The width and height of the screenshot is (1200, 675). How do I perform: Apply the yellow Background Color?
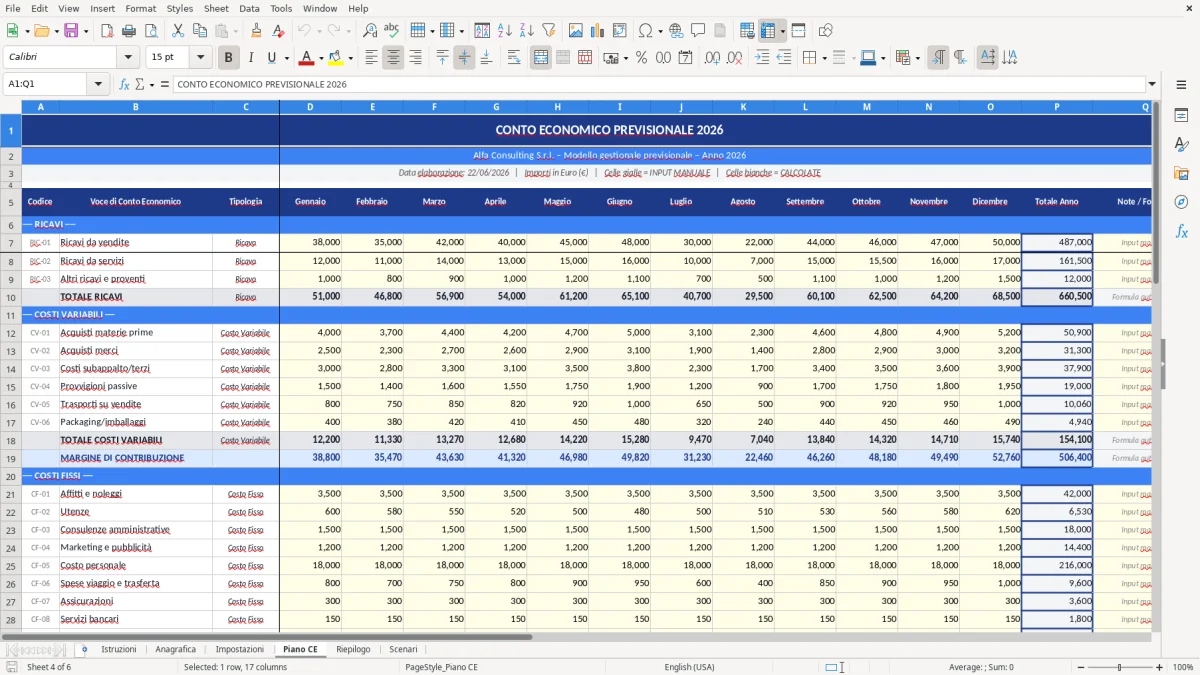point(335,58)
